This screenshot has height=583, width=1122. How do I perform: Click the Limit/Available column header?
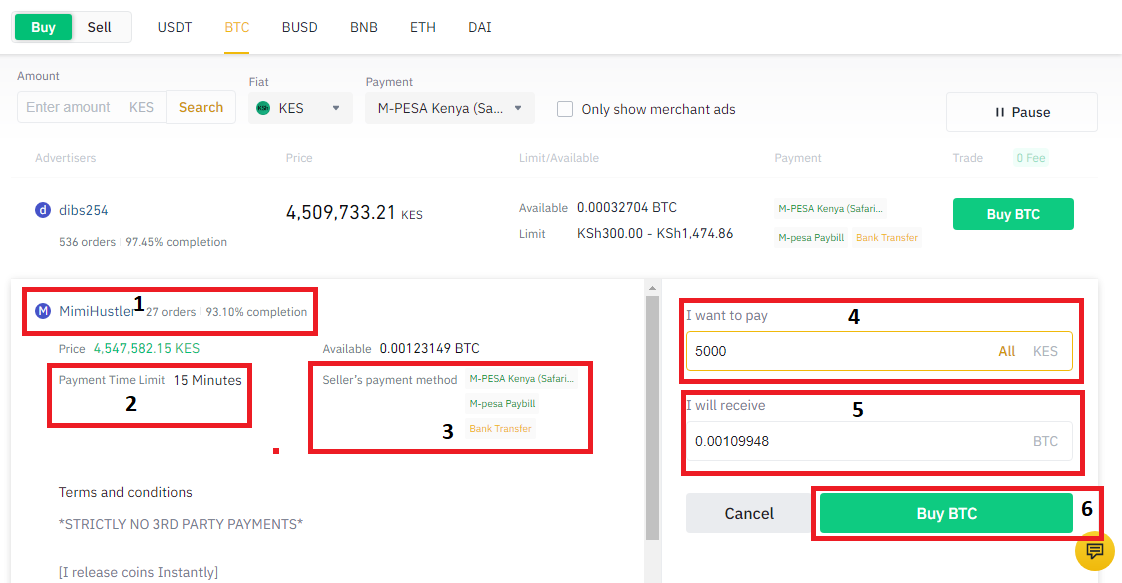point(559,158)
